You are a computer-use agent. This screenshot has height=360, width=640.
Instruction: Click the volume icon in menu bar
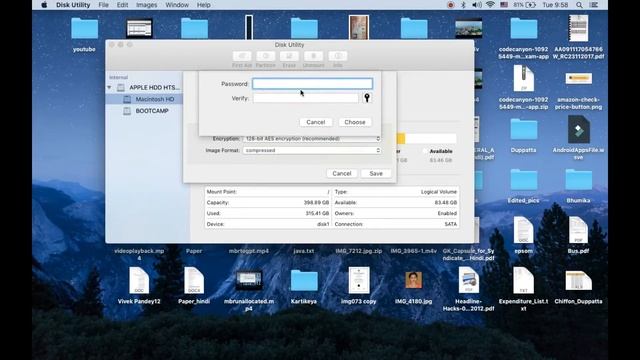476,5
